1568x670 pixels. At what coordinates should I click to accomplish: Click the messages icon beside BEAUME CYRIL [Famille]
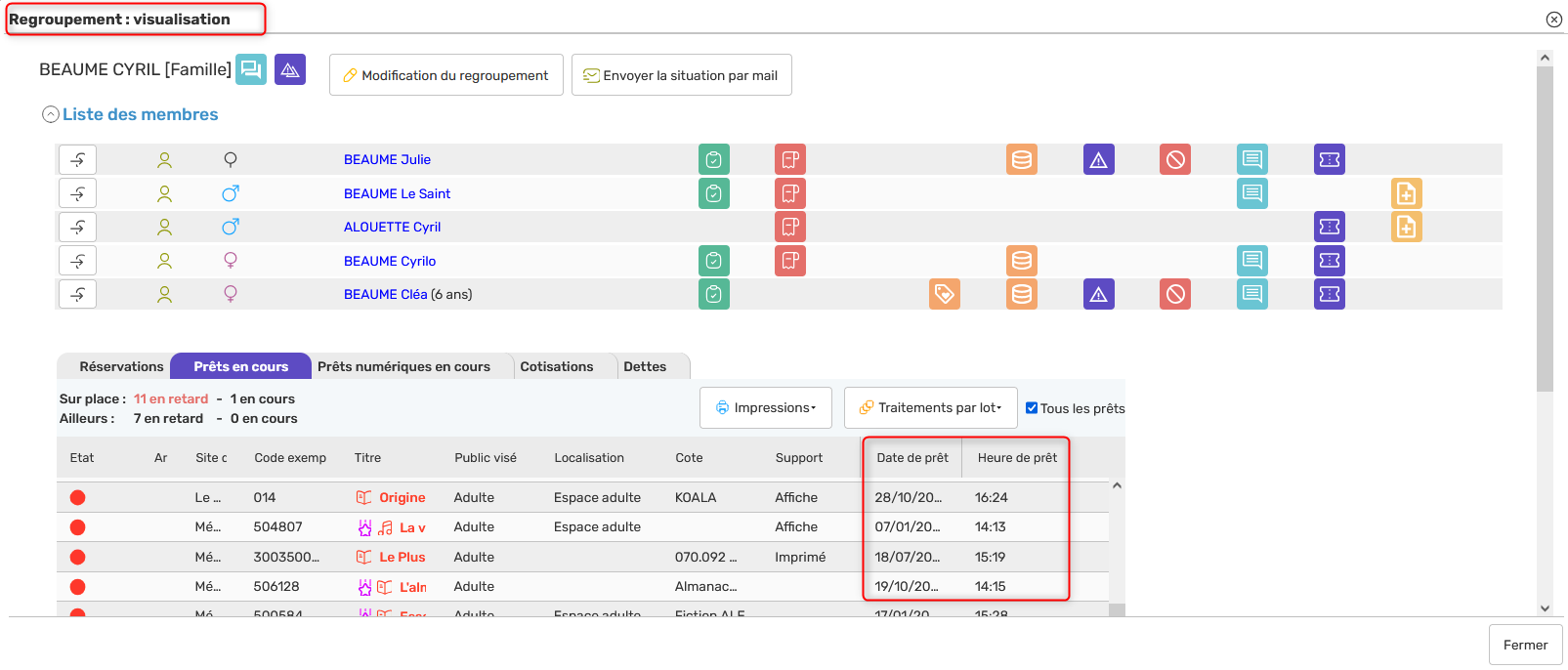[251, 69]
